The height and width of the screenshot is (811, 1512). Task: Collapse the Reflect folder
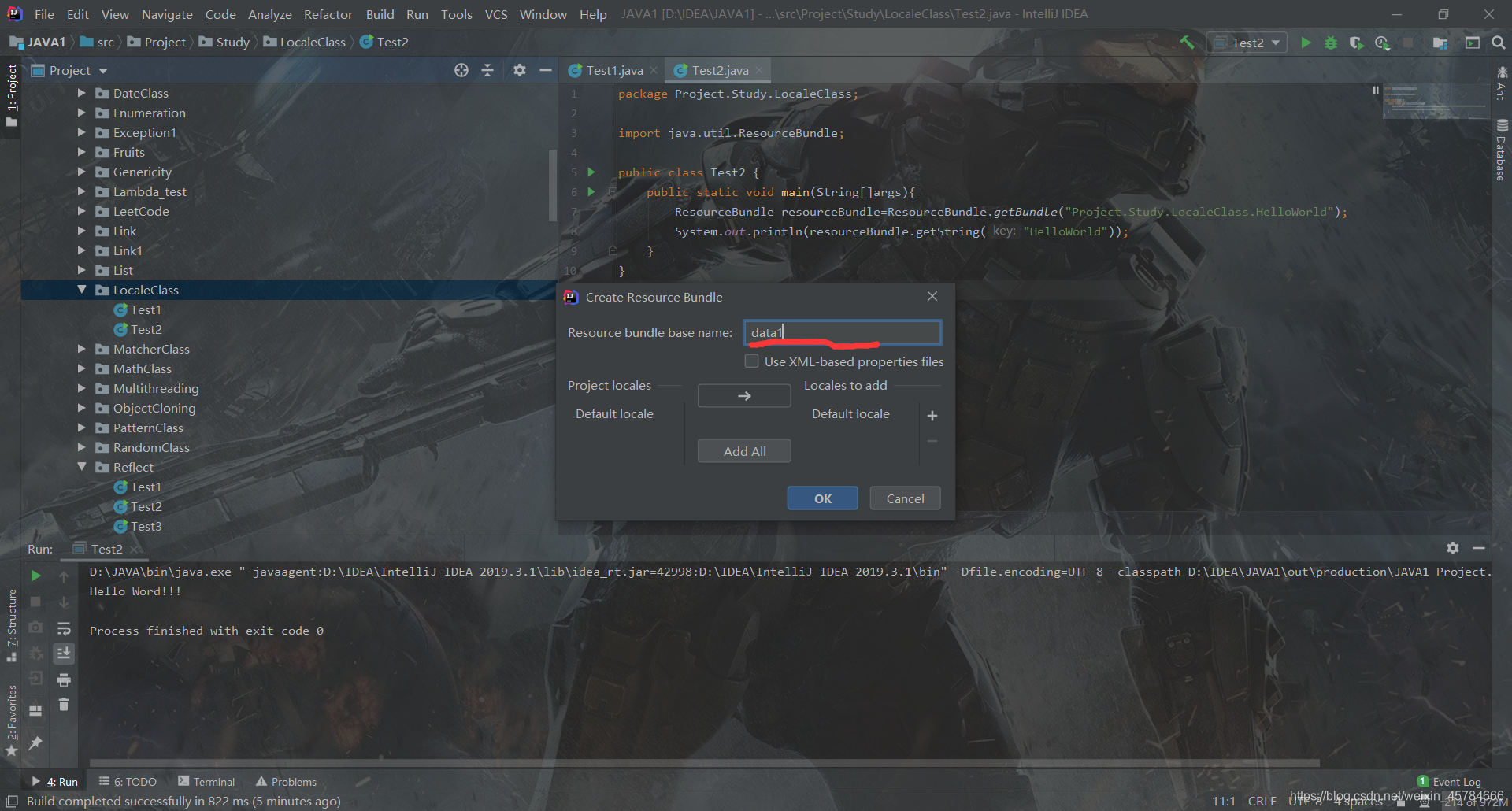coord(82,467)
